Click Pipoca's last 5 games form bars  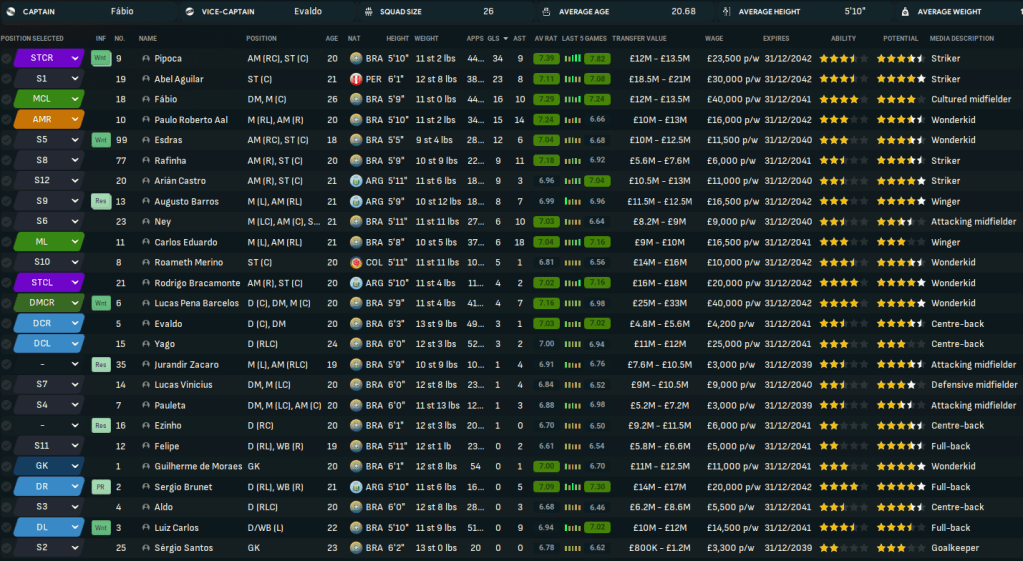(573, 58)
